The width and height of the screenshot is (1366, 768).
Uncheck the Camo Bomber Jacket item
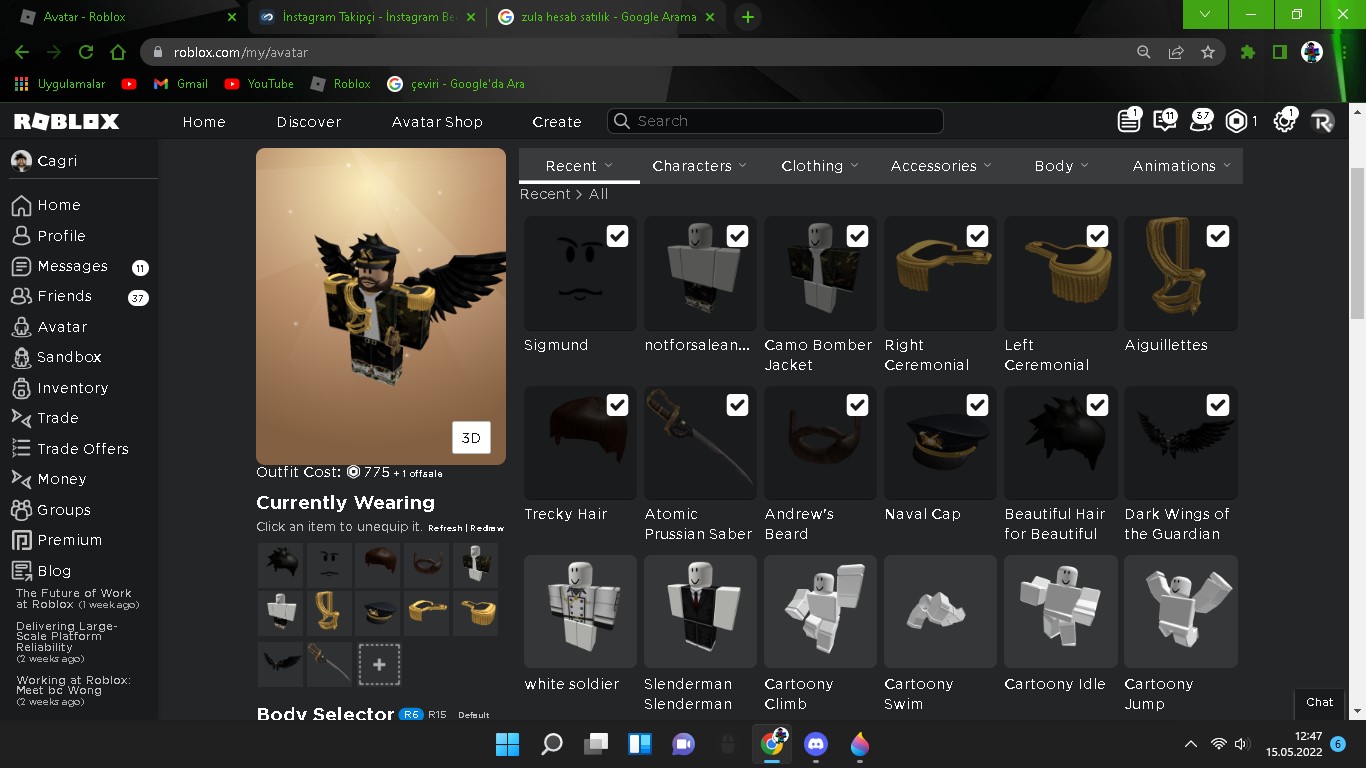(857, 236)
